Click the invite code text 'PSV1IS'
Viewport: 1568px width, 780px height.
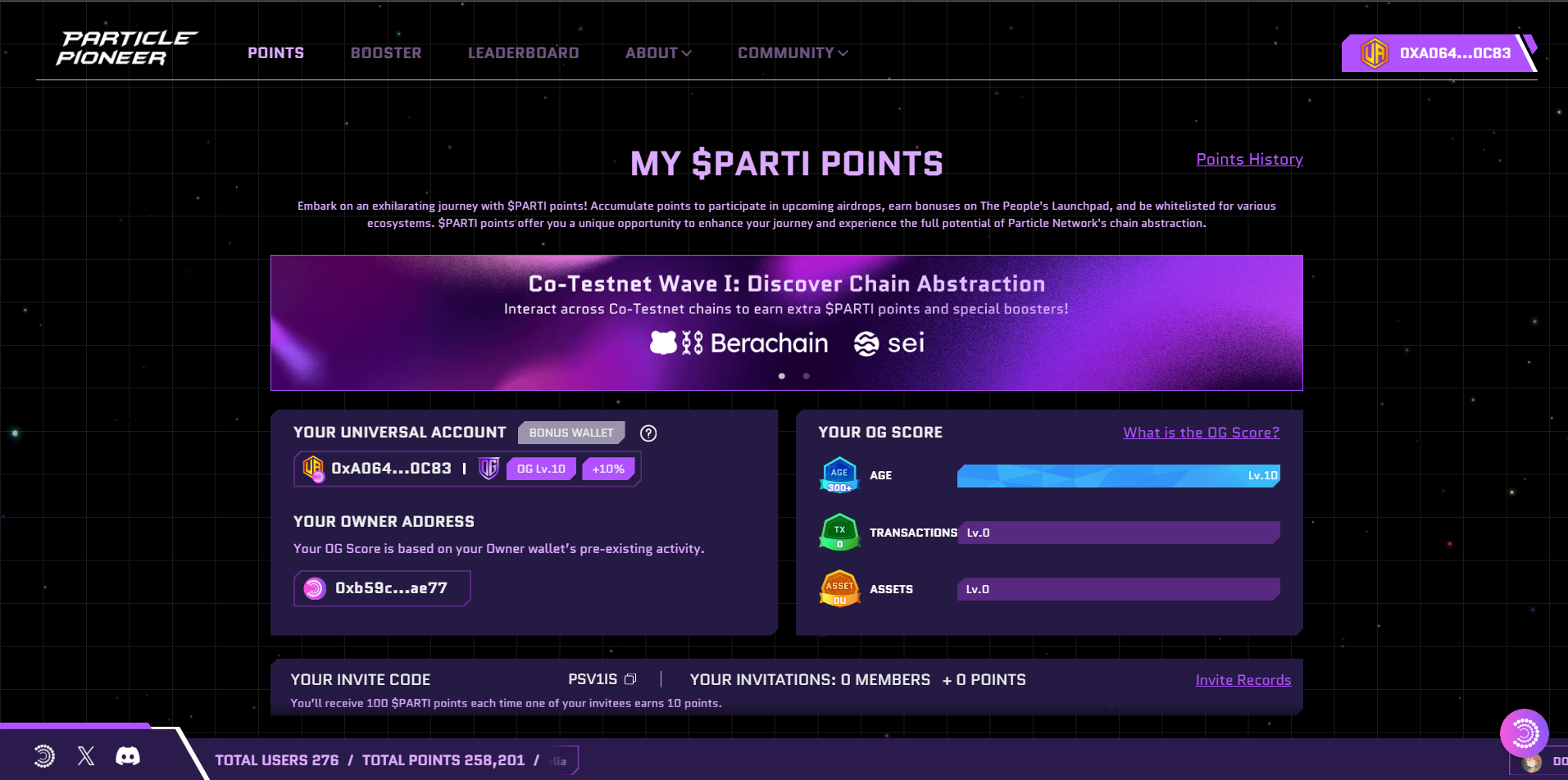(593, 679)
